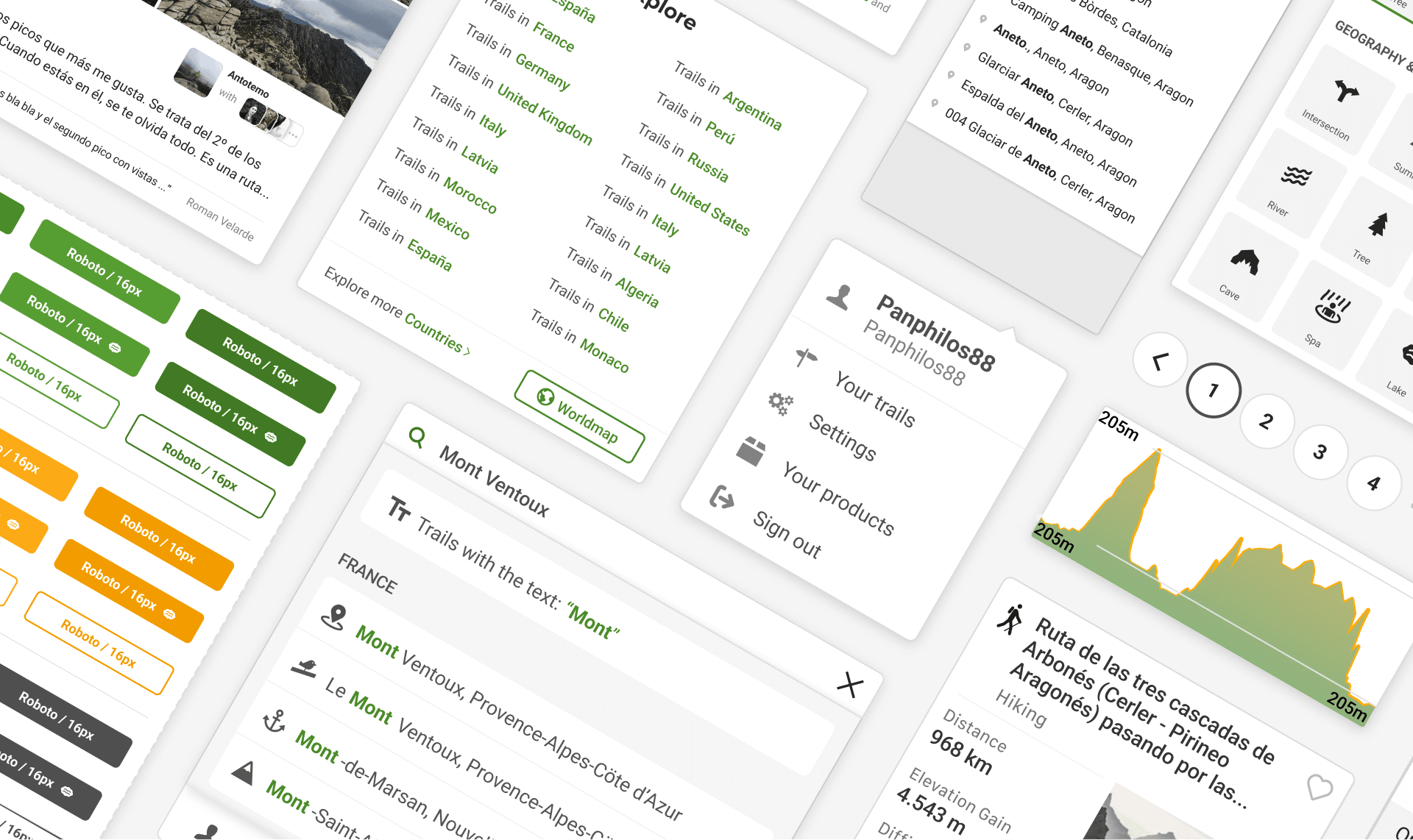Click the globe icon in the Worldmap button
Screen dimensions: 1413x840
click(x=545, y=396)
